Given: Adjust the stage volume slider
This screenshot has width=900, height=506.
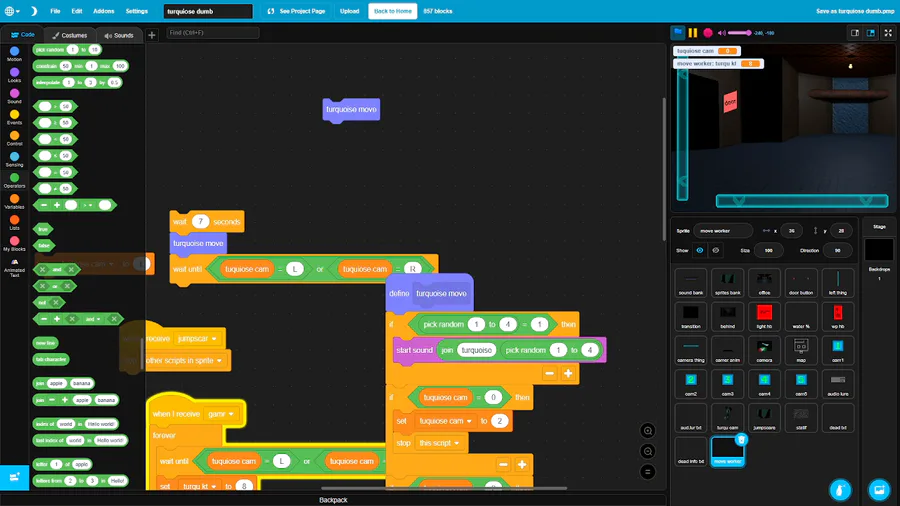Looking at the screenshot, I should [740, 33].
